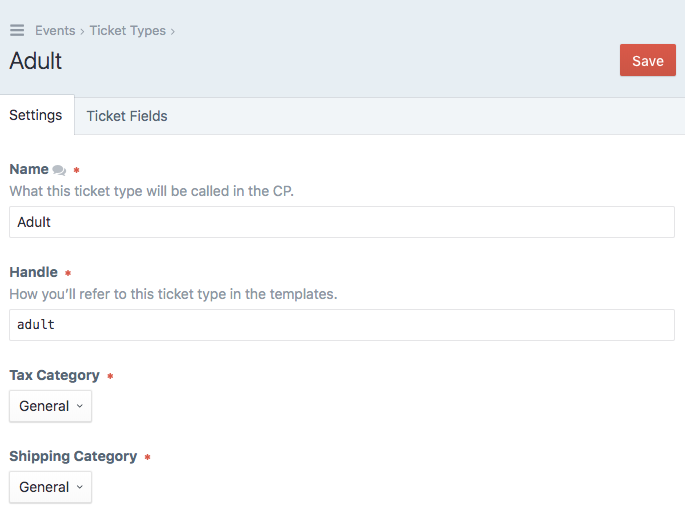685x526 pixels.
Task: Click the red required asterisk next to Name
Action: click(76, 170)
